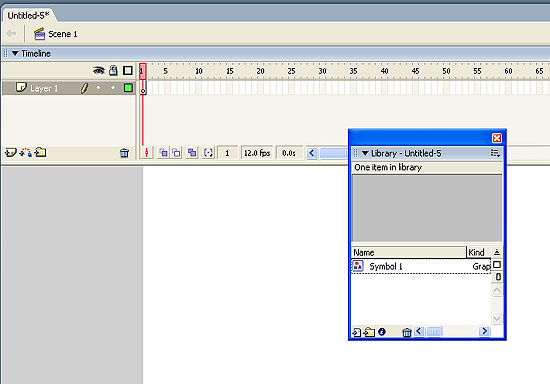Click the back arrow beside Scene 1
Viewport: 550px width, 384px height.
11,34
